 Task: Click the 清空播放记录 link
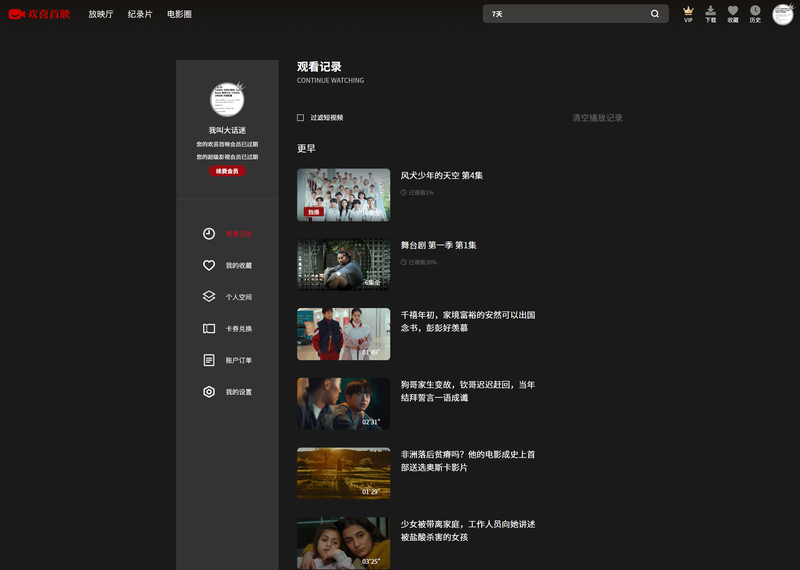click(x=597, y=118)
